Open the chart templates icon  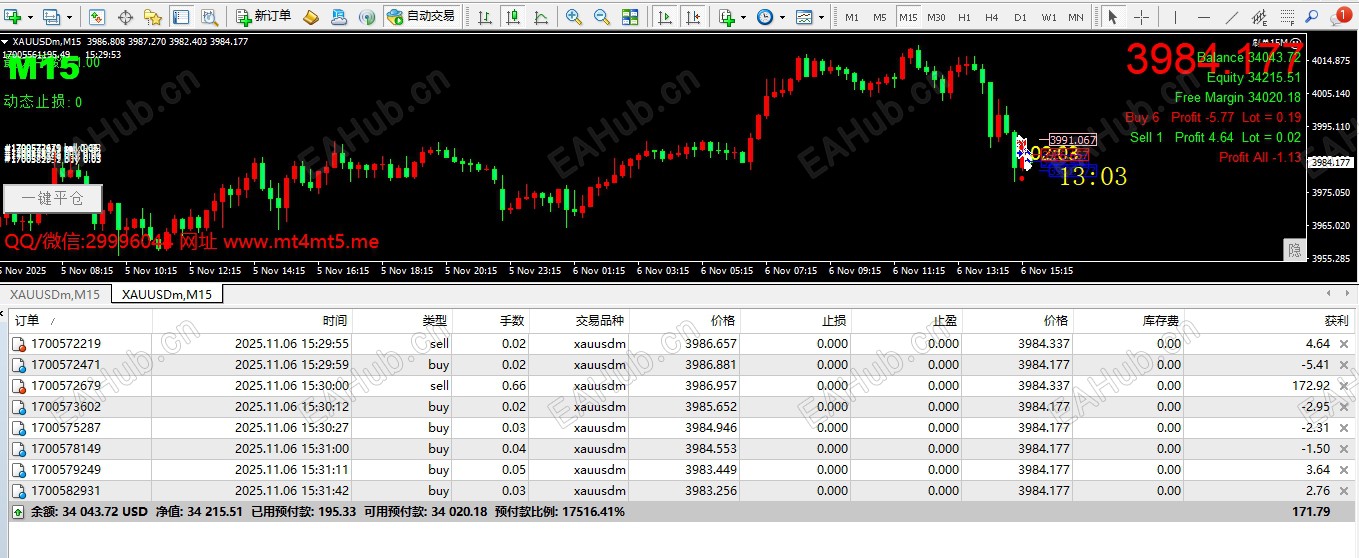click(x=804, y=17)
